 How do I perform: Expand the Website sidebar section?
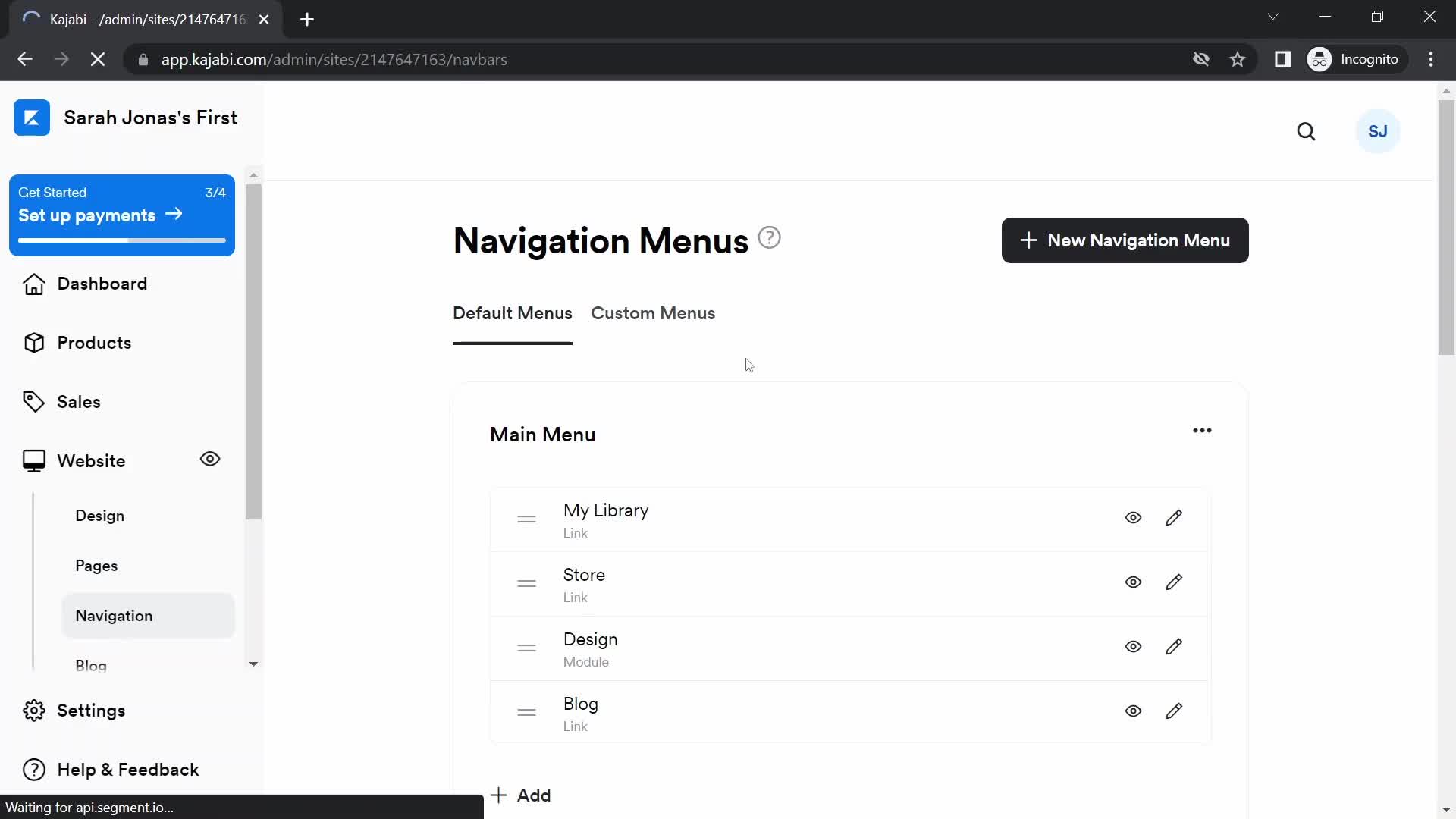click(x=91, y=460)
